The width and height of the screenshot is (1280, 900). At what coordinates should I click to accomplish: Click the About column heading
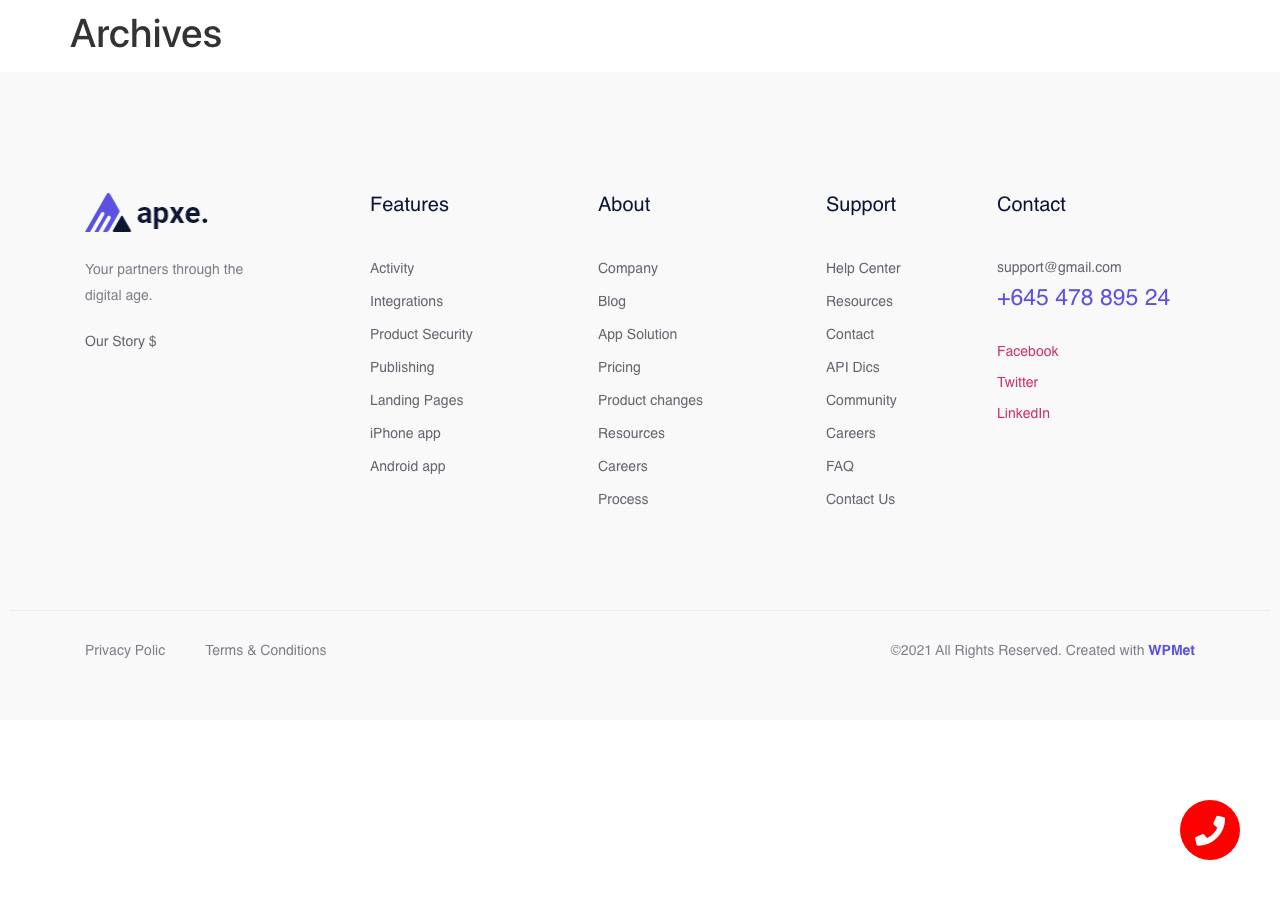point(624,204)
